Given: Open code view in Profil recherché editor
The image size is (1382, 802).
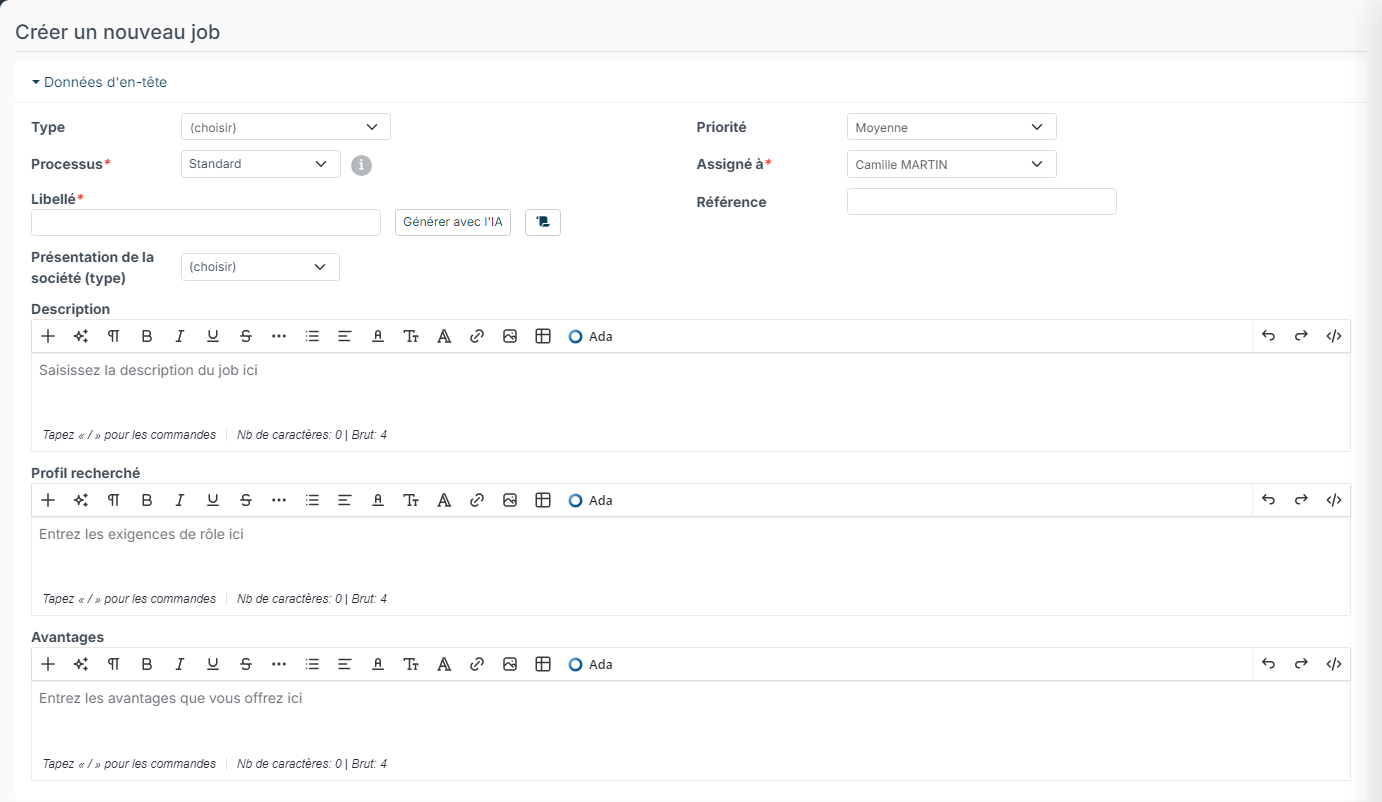Looking at the screenshot, I should [1334, 500].
